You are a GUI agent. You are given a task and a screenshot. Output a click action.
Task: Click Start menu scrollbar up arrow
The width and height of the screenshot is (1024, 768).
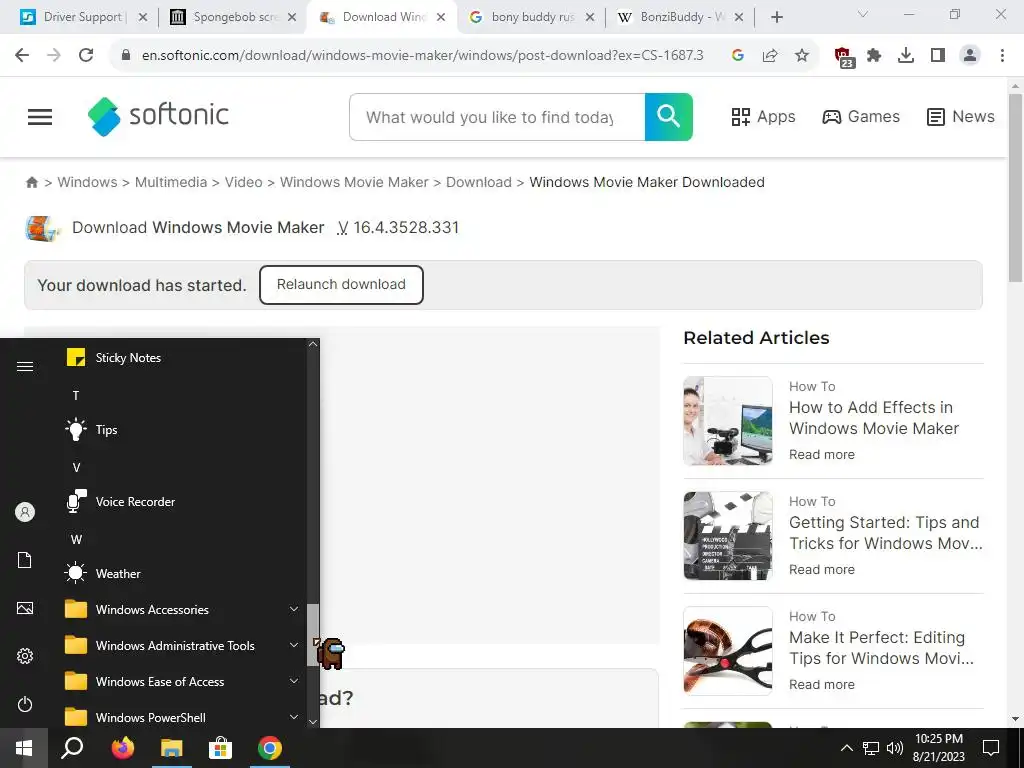[x=313, y=344]
